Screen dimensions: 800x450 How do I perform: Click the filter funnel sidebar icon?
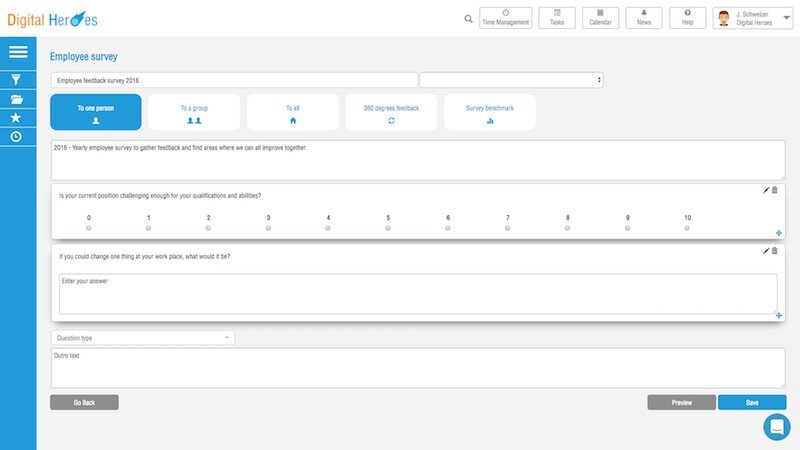(x=16, y=79)
